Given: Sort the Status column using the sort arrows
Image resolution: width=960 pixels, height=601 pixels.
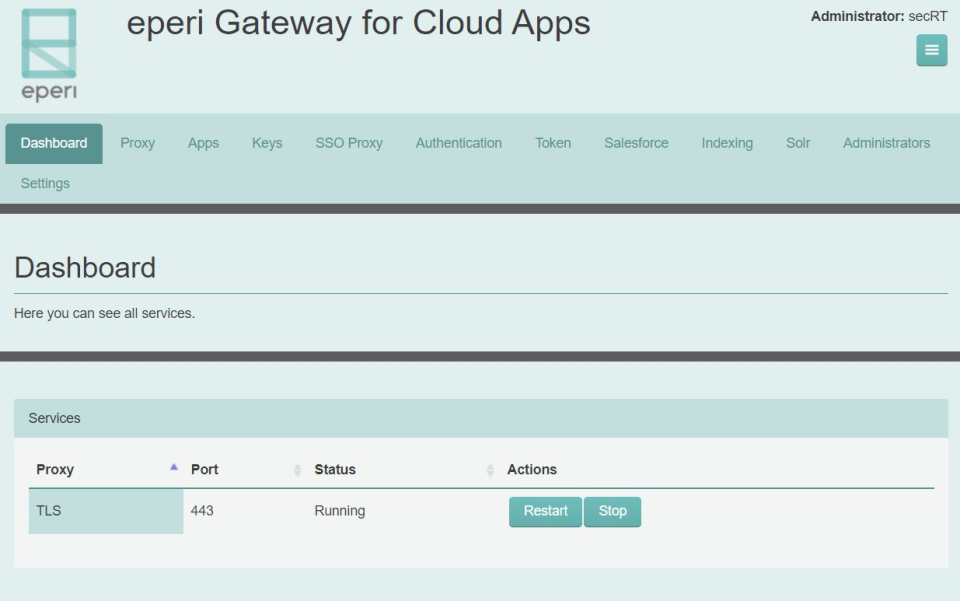Looking at the screenshot, I should coord(490,468).
